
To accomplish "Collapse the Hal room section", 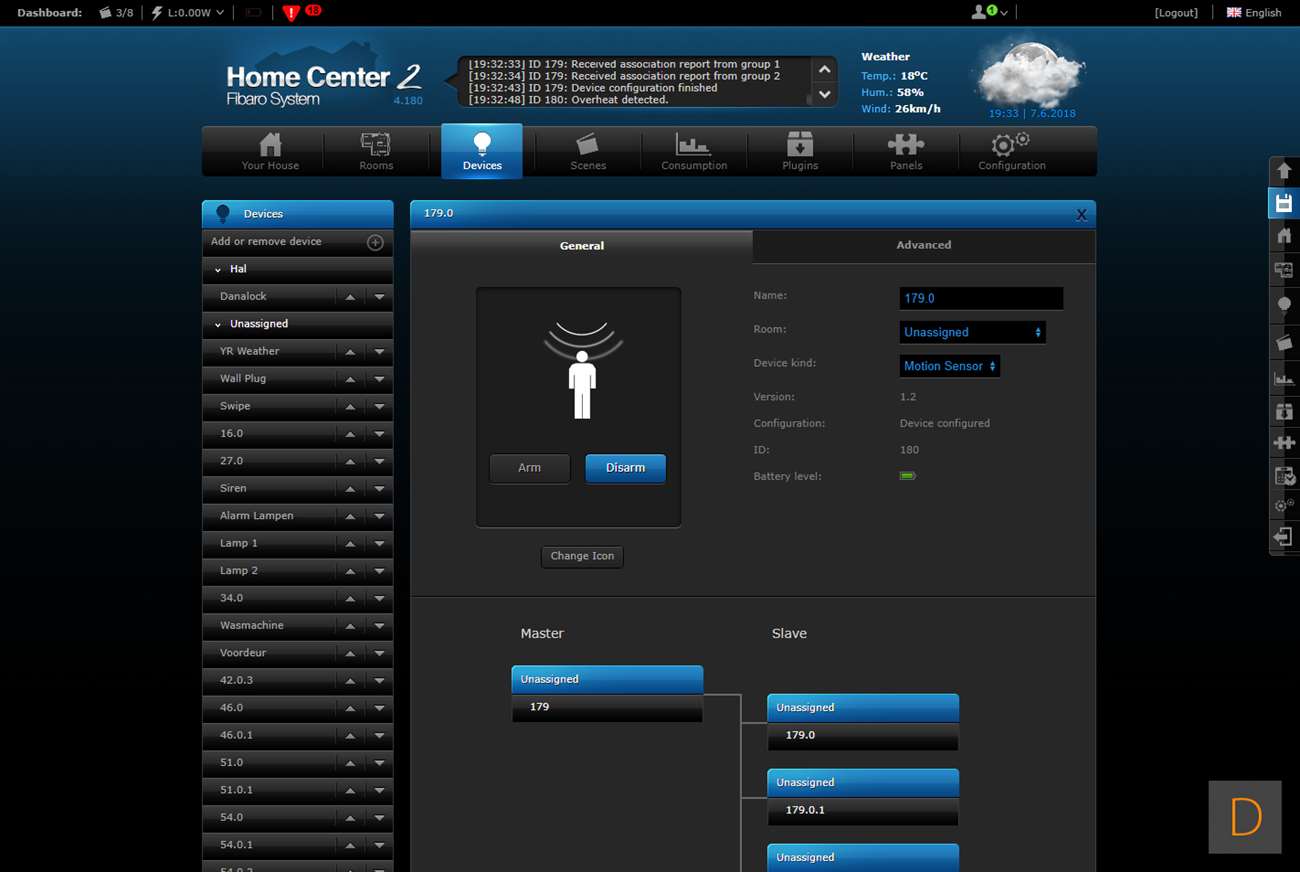I will pos(218,270).
